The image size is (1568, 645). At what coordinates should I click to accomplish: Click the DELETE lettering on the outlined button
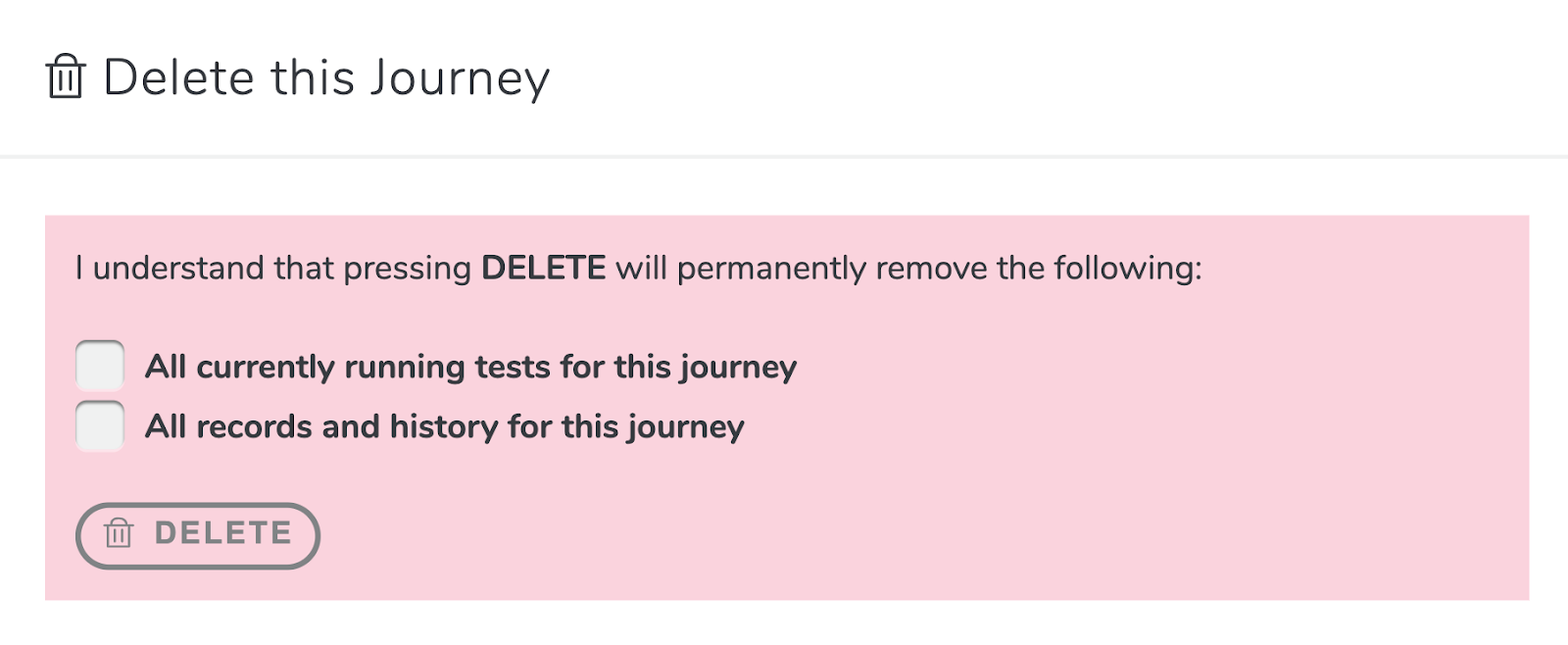[223, 532]
